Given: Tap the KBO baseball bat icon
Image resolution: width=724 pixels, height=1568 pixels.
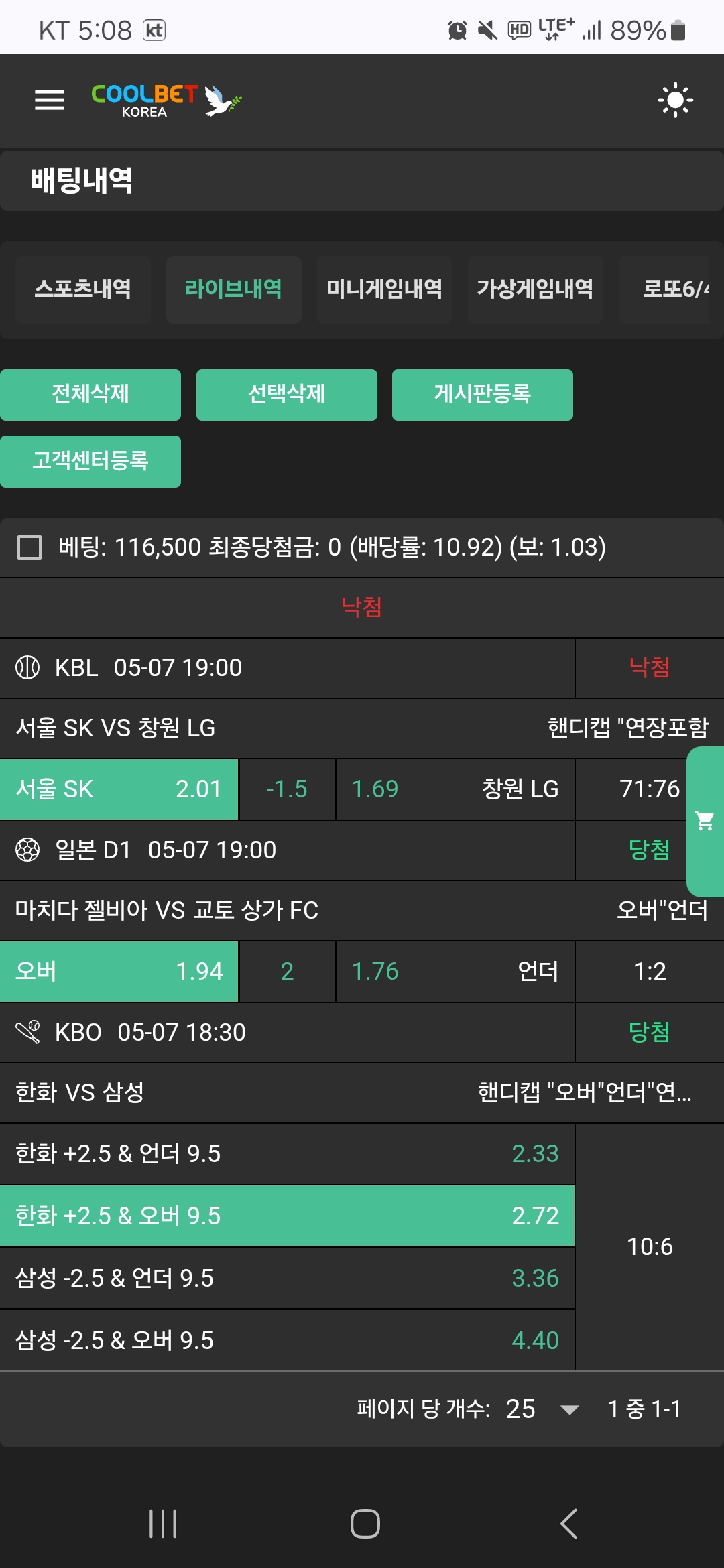Looking at the screenshot, I should 27,1032.
